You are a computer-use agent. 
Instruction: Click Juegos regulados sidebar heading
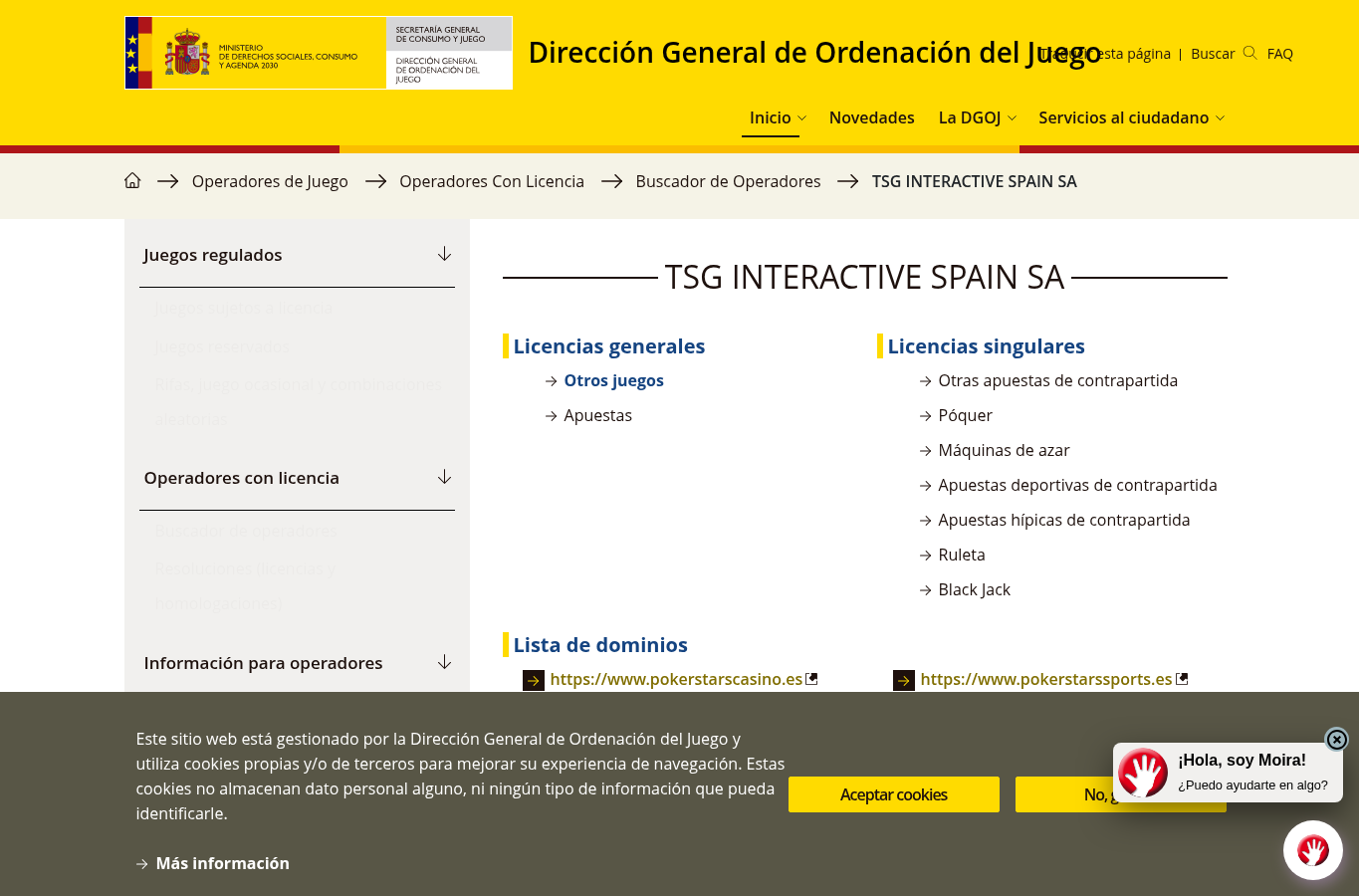coord(212,255)
